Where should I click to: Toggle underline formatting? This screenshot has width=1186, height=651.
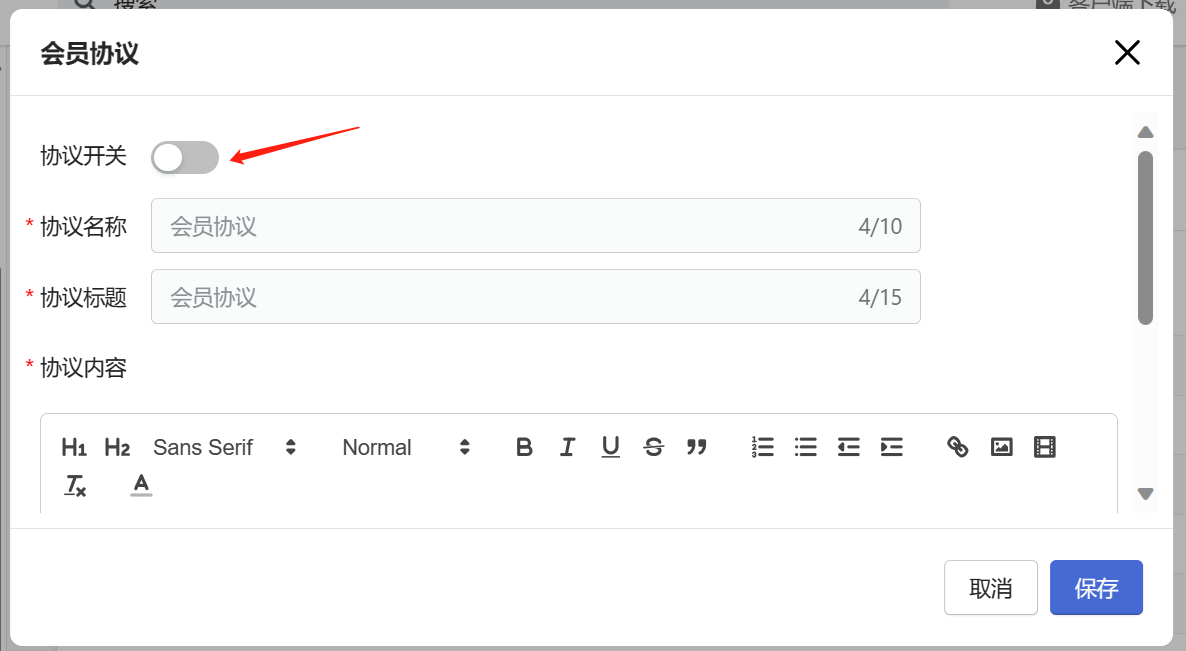pos(610,448)
